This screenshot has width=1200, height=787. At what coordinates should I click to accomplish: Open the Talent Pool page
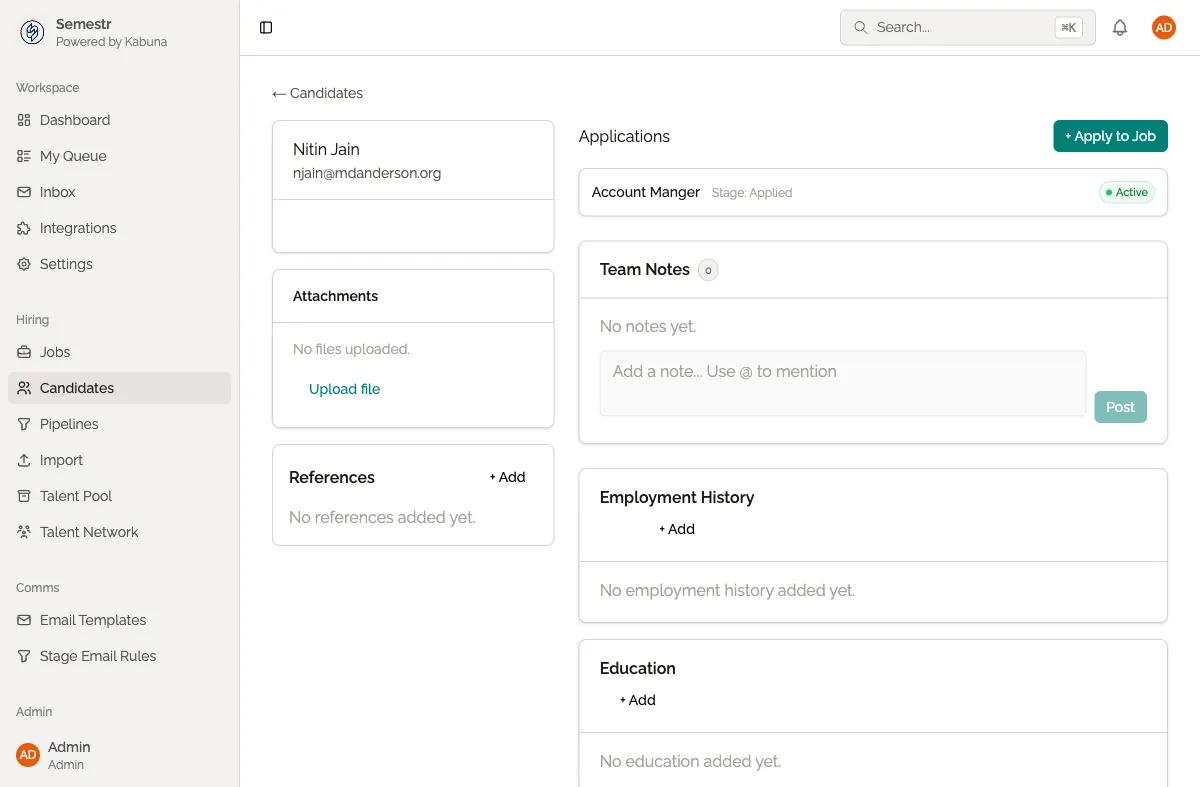pos(76,496)
